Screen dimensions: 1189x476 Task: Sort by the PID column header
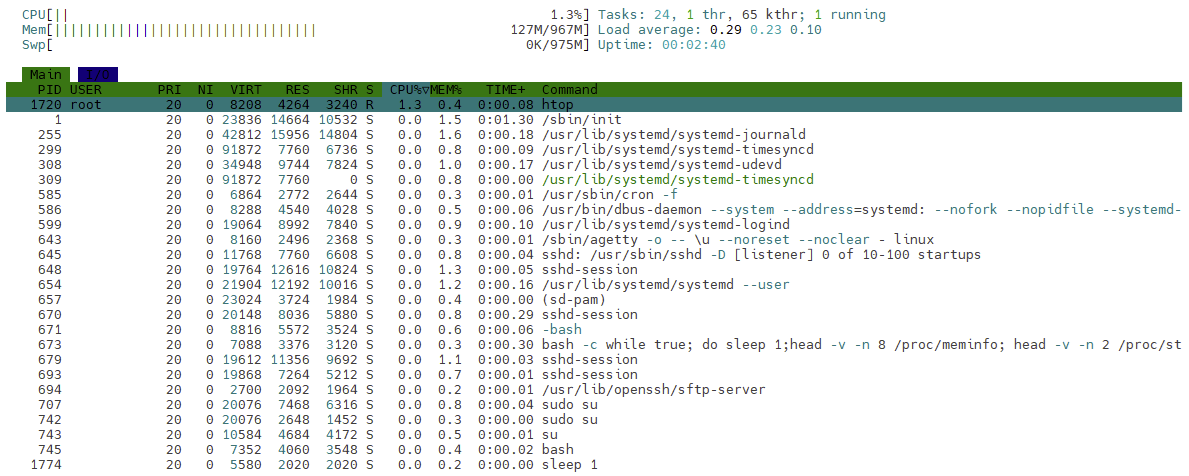49,89
